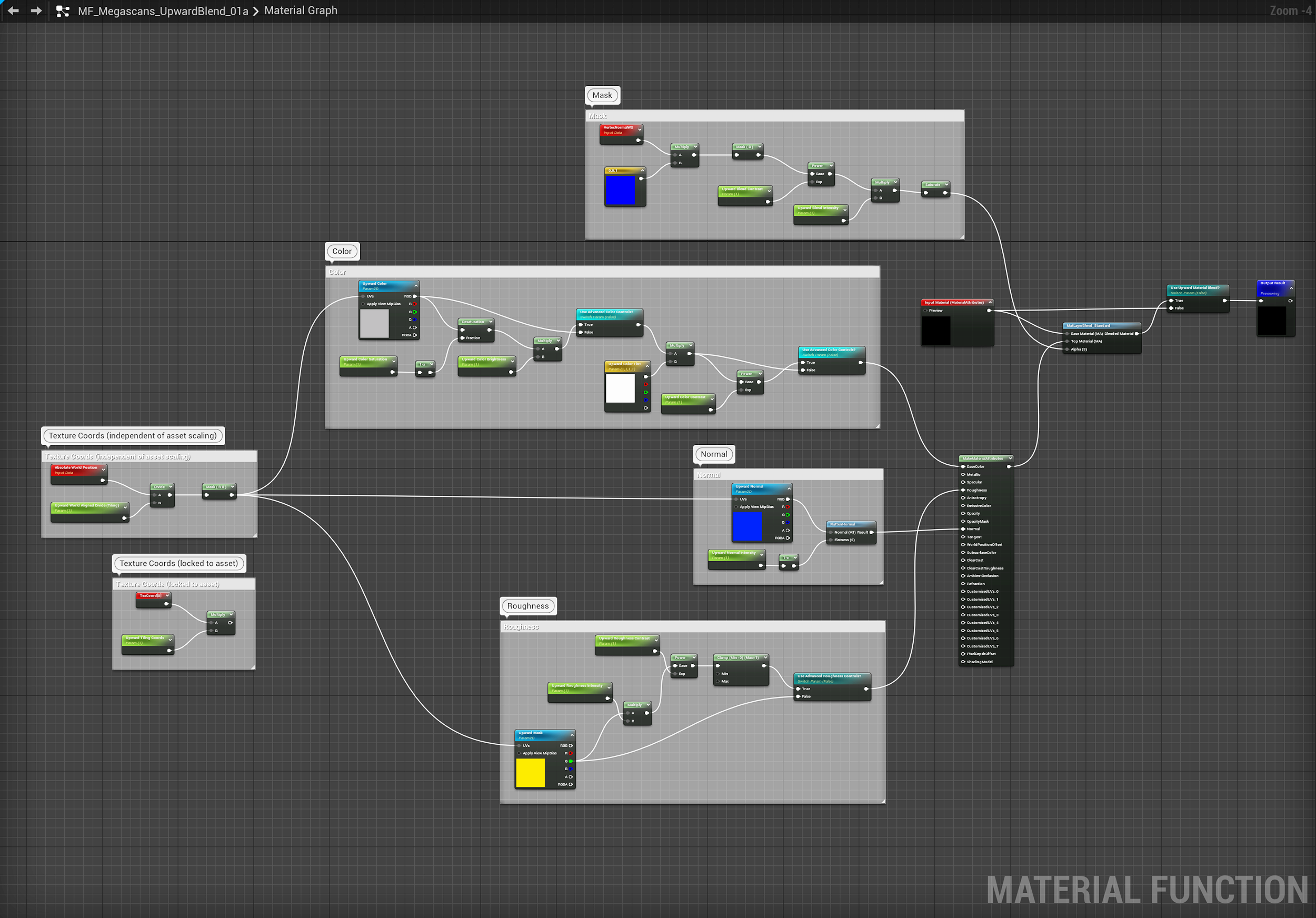
Task: Click the red R pin on Upward Normal
Action: (x=787, y=507)
